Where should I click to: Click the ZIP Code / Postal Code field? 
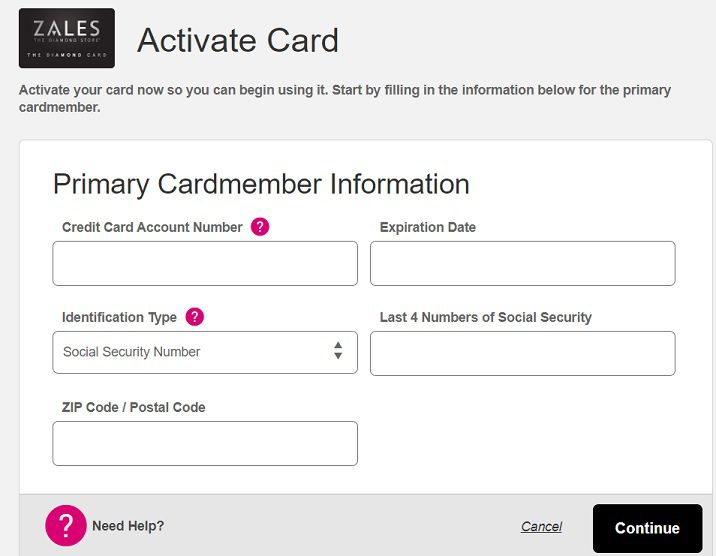coord(204,443)
